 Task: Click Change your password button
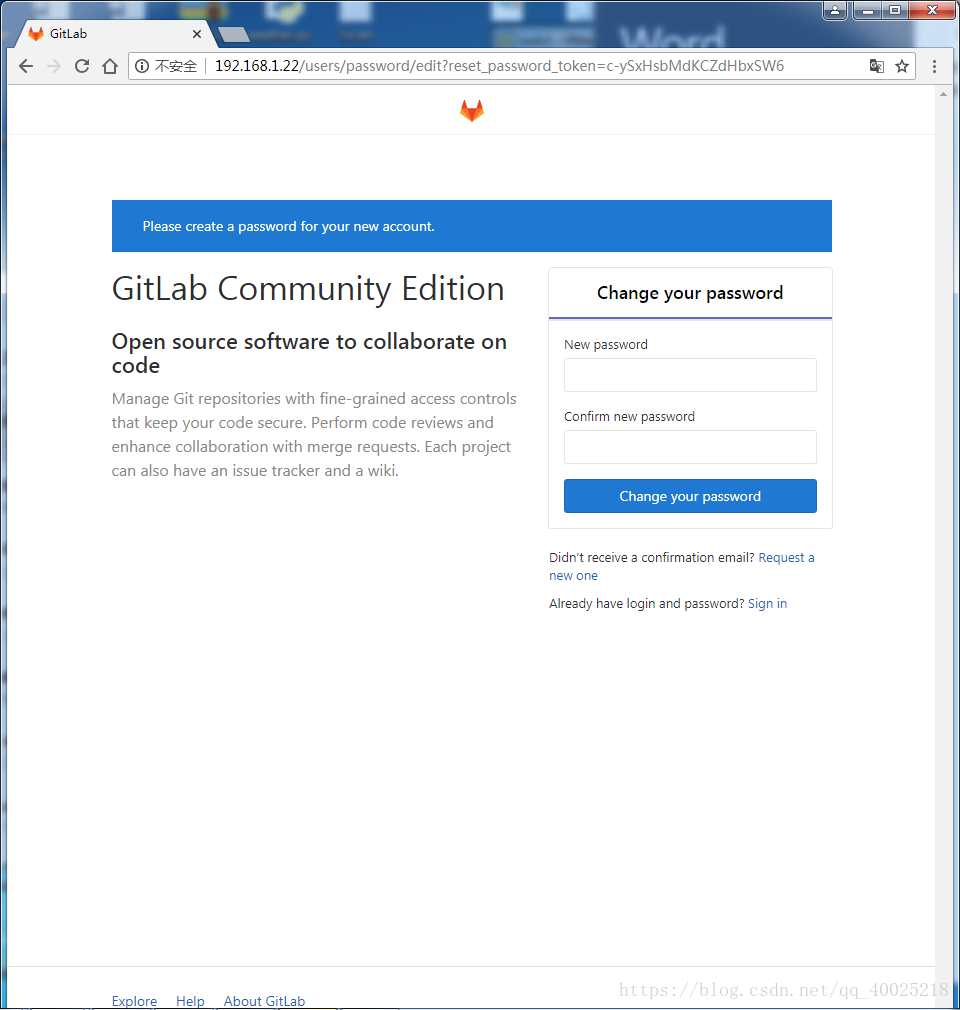tap(690, 496)
